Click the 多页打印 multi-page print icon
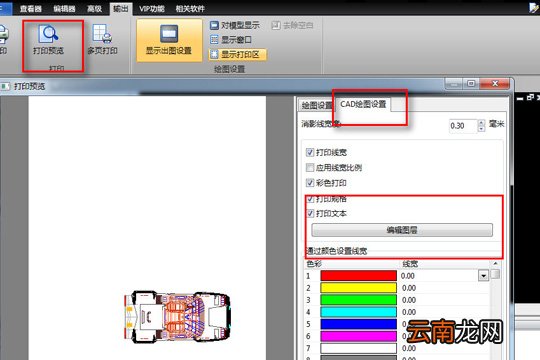Screen dimensions: 540x360 tap(102, 33)
